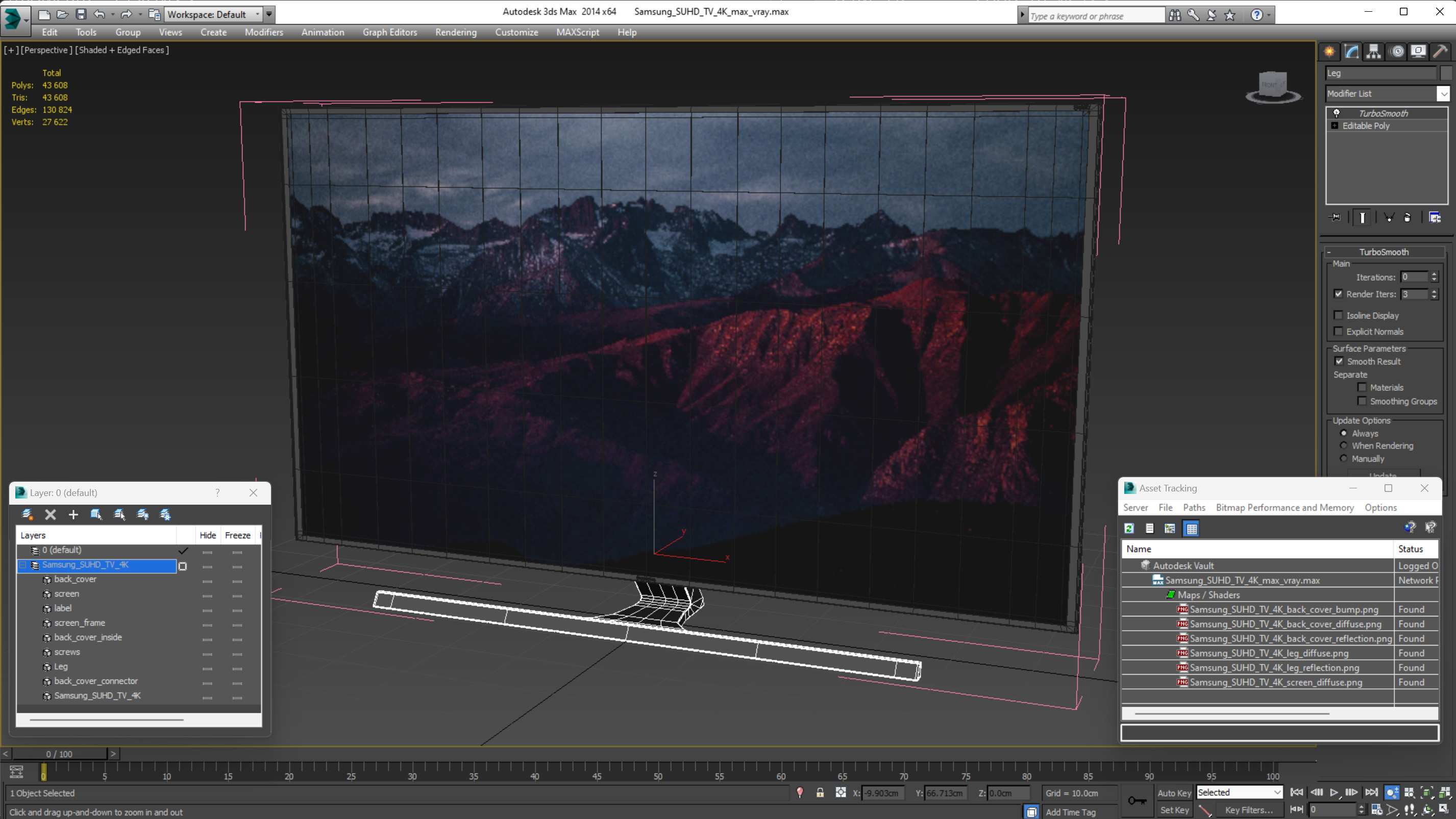Toggle the selection lock padlock icon
1456x819 pixels.
click(820, 793)
